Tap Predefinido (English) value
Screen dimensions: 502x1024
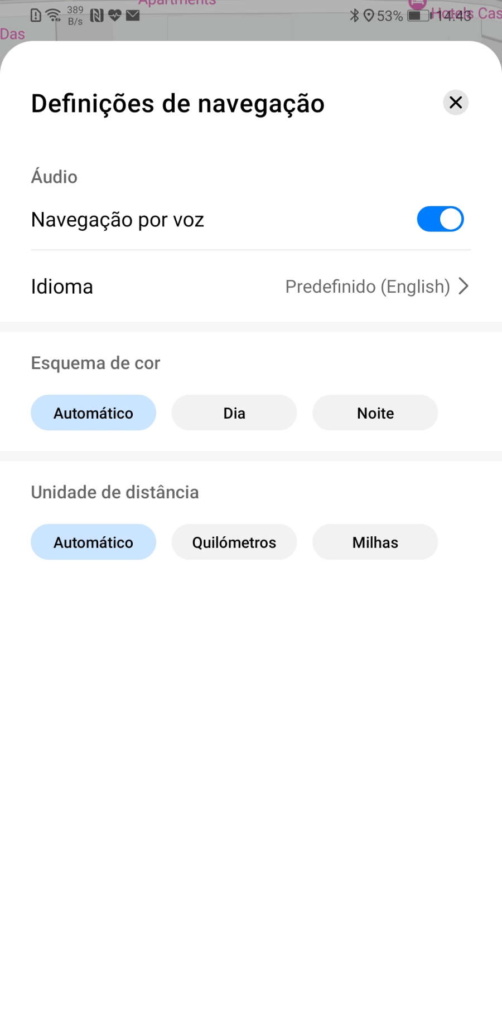tap(368, 287)
